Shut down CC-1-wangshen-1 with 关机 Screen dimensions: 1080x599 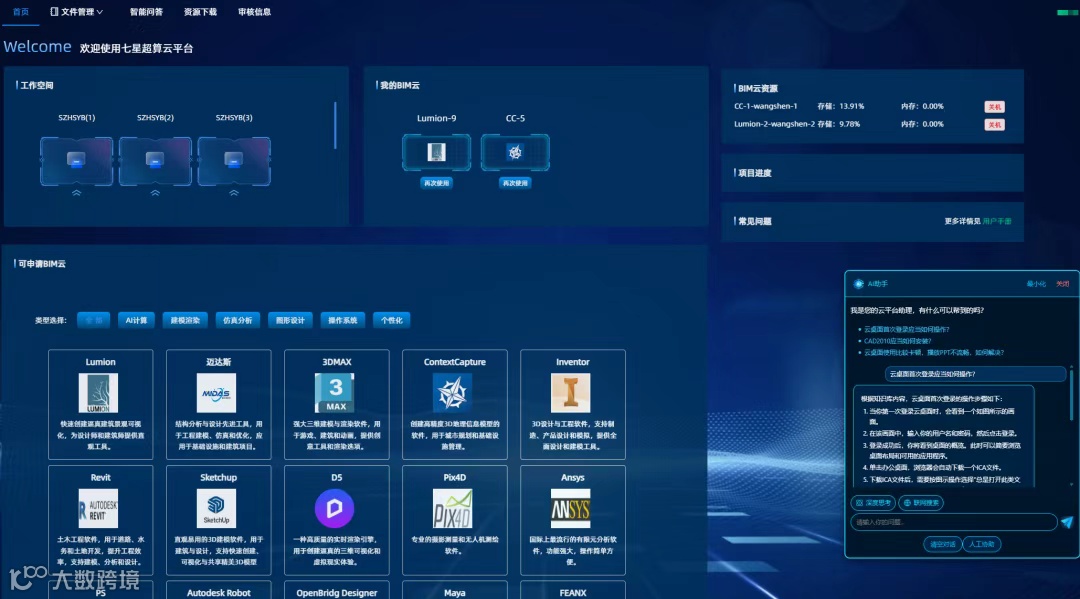tap(994, 107)
